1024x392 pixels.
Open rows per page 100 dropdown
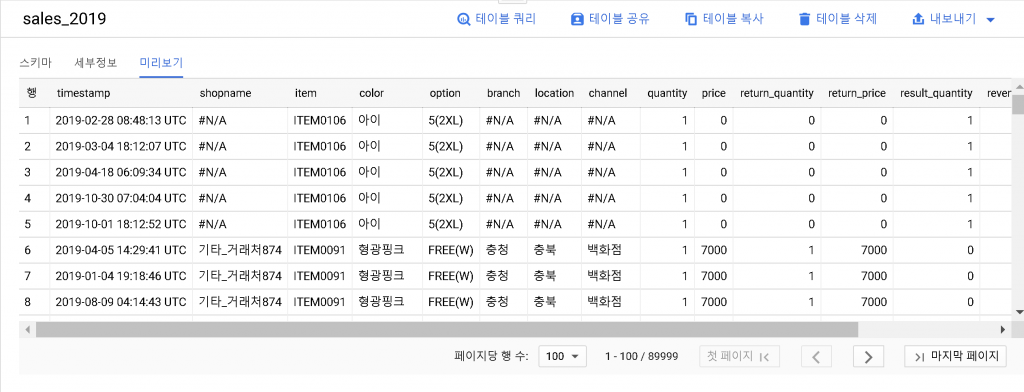click(562, 357)
